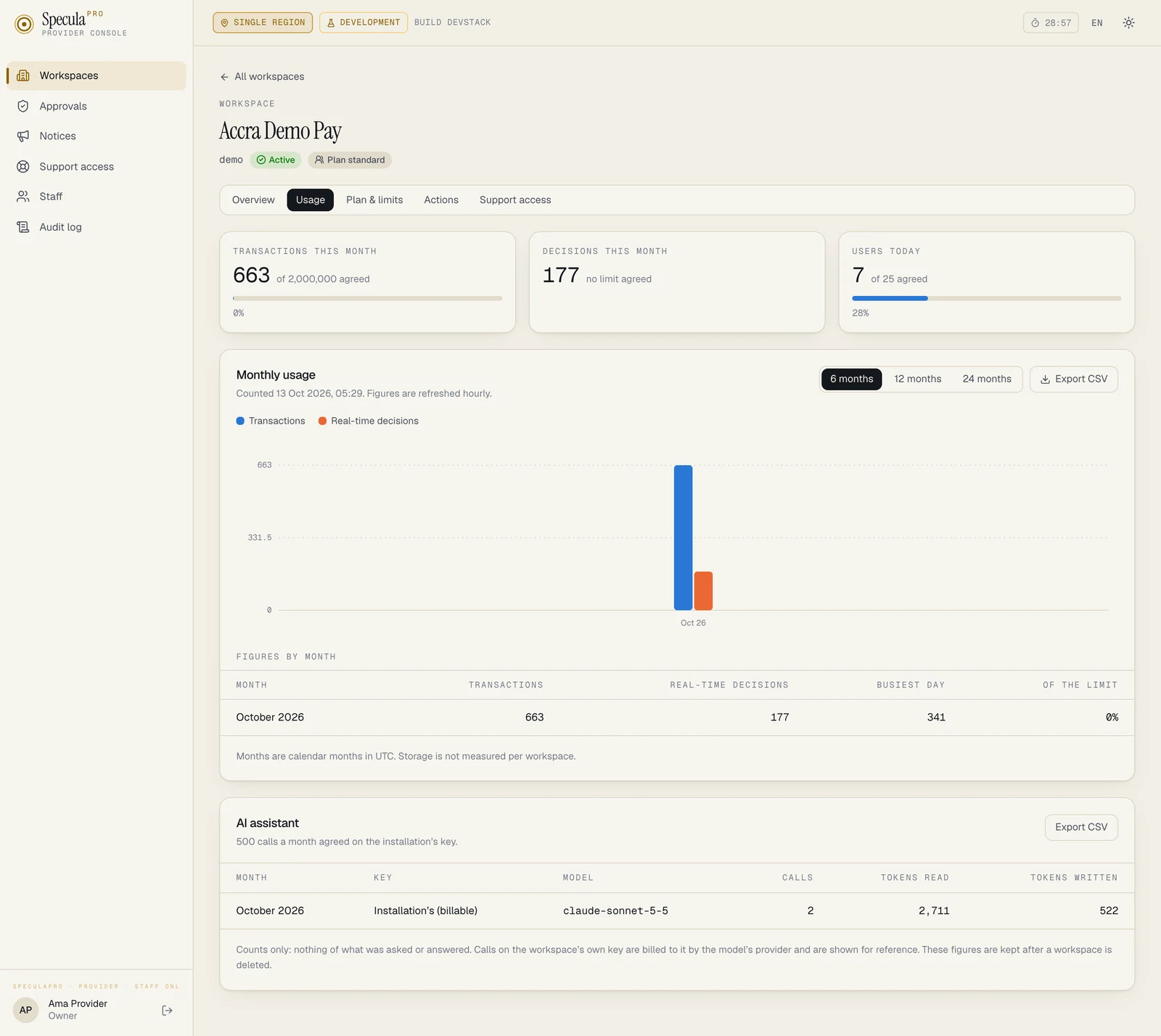Open the Workspaces sidebar icon
The height and width of the screenshot is (1036, 1161).
click(23, 75)
